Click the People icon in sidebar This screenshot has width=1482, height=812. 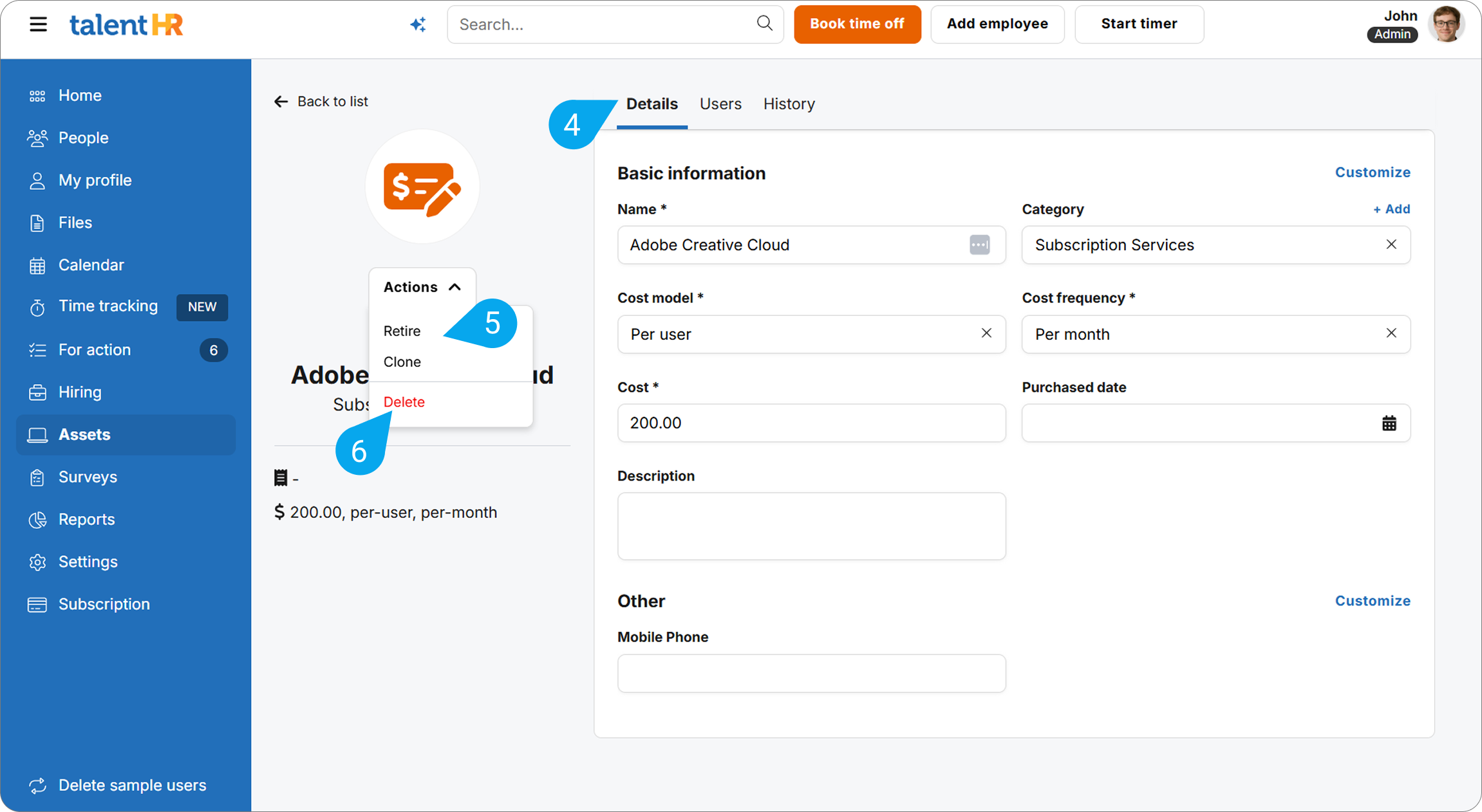coord(37,138)
